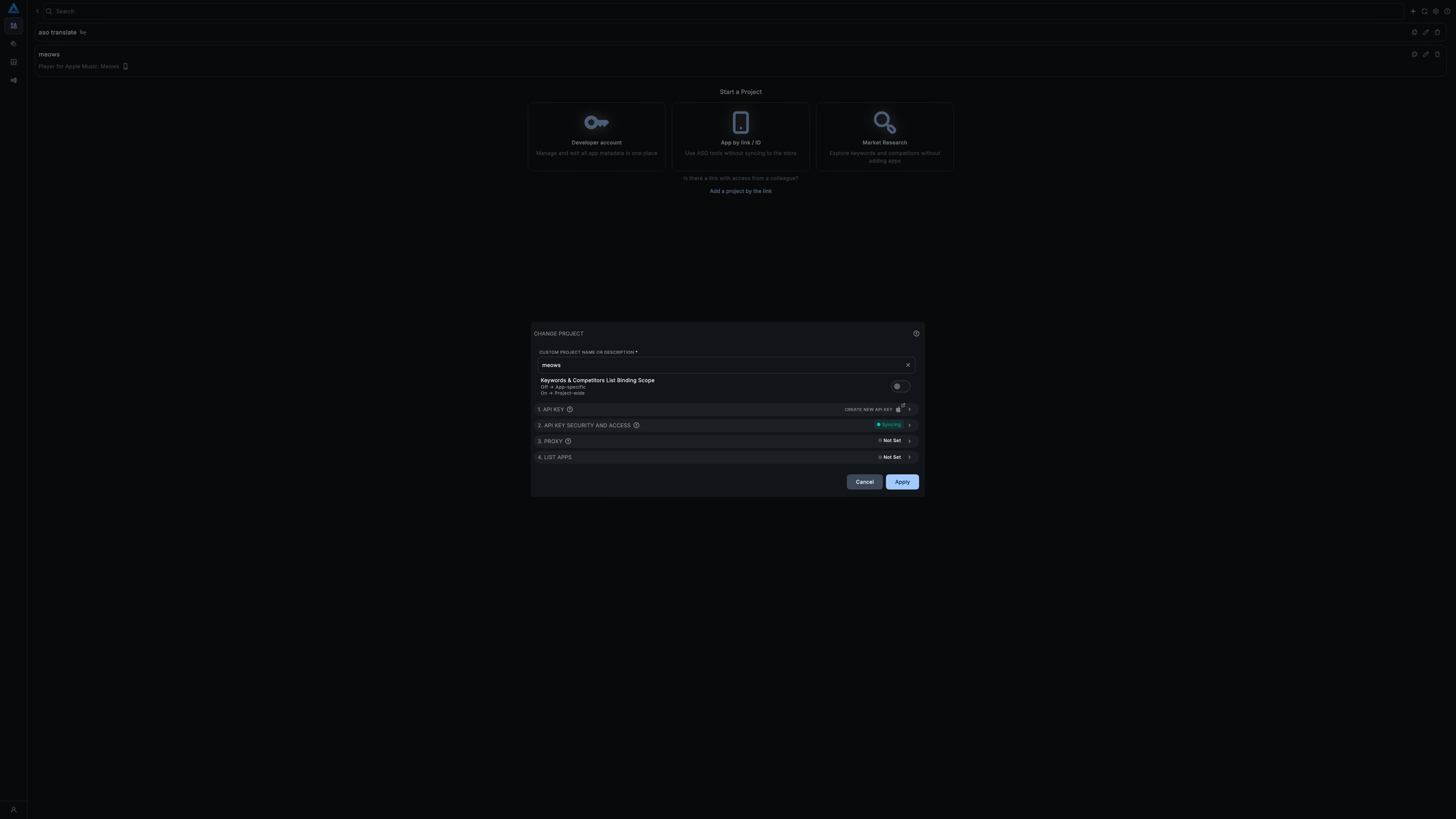Open help icon in Change Project header

[916, 334]
